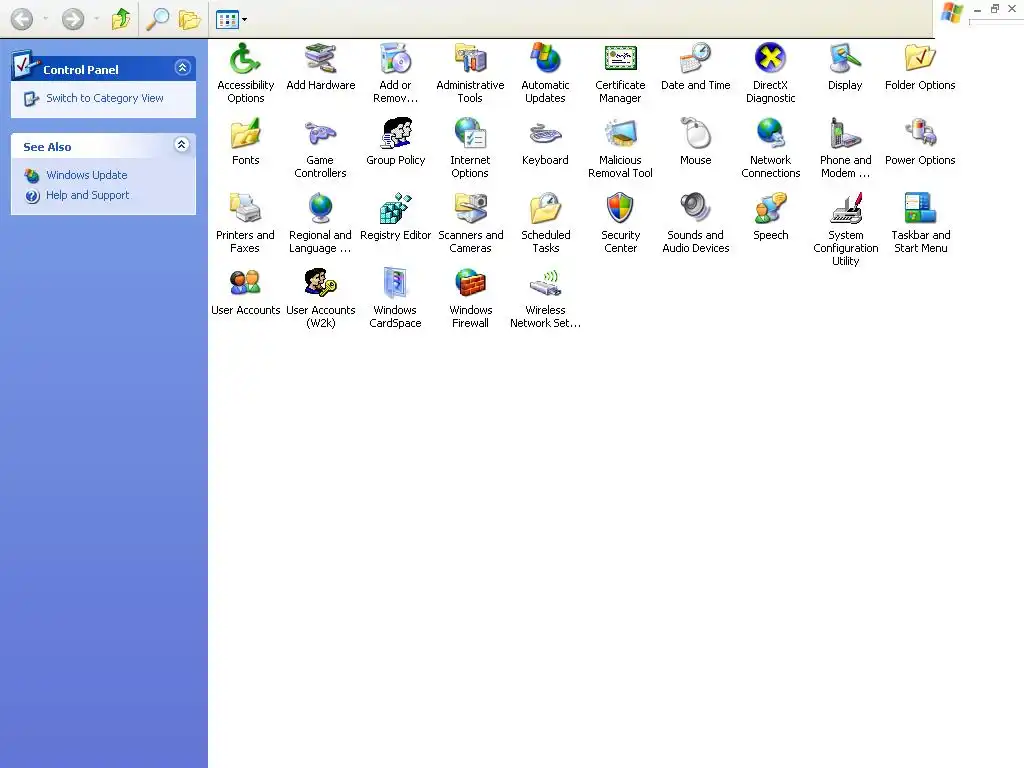
Task: Open Regional and Language options icon
Action: point(321,209)
